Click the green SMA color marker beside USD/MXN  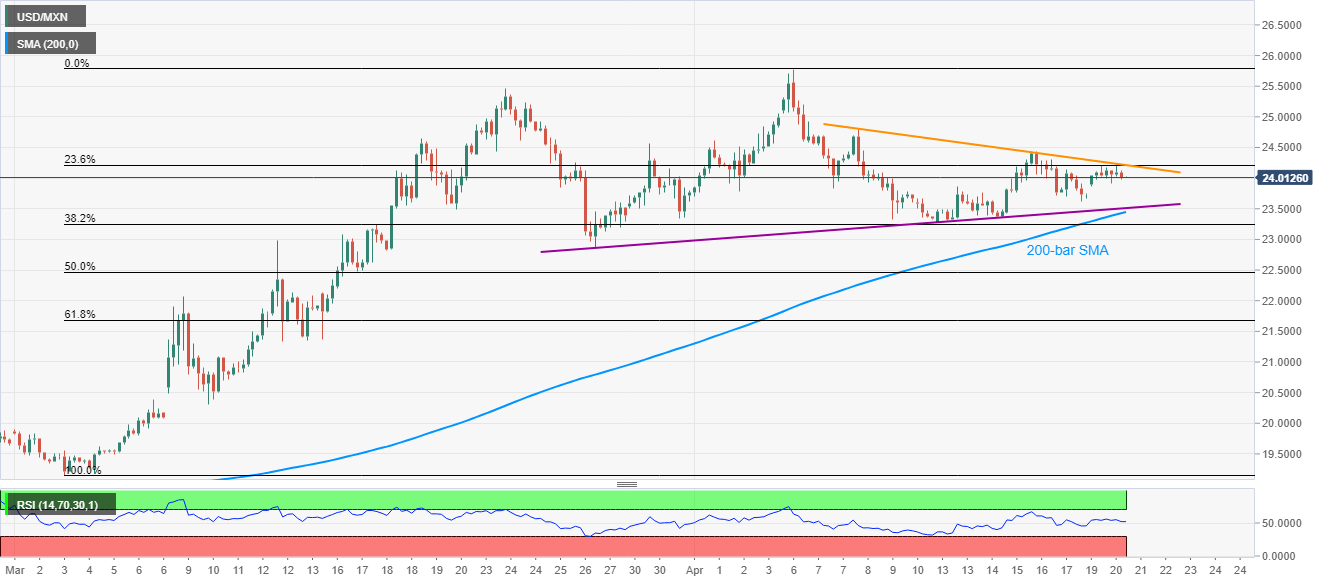4,16
